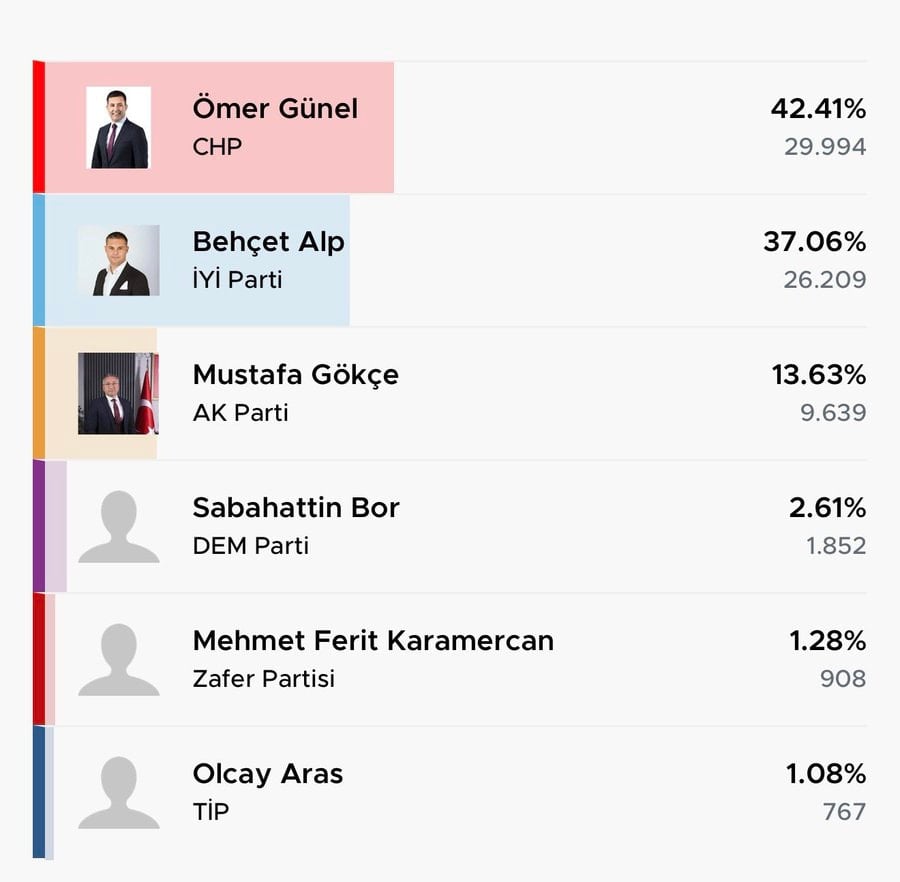Open Sabahattin Bor name link
Screen dimensions: 900x882
(x=295, y=507)
